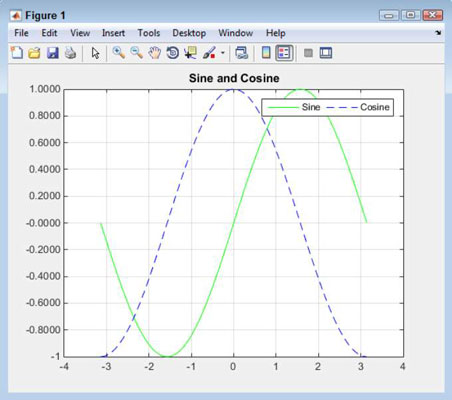The height and width of the screenshot is (400, 452).
Task: Dock the figure using corner arrow
Action: pos(438,33)
